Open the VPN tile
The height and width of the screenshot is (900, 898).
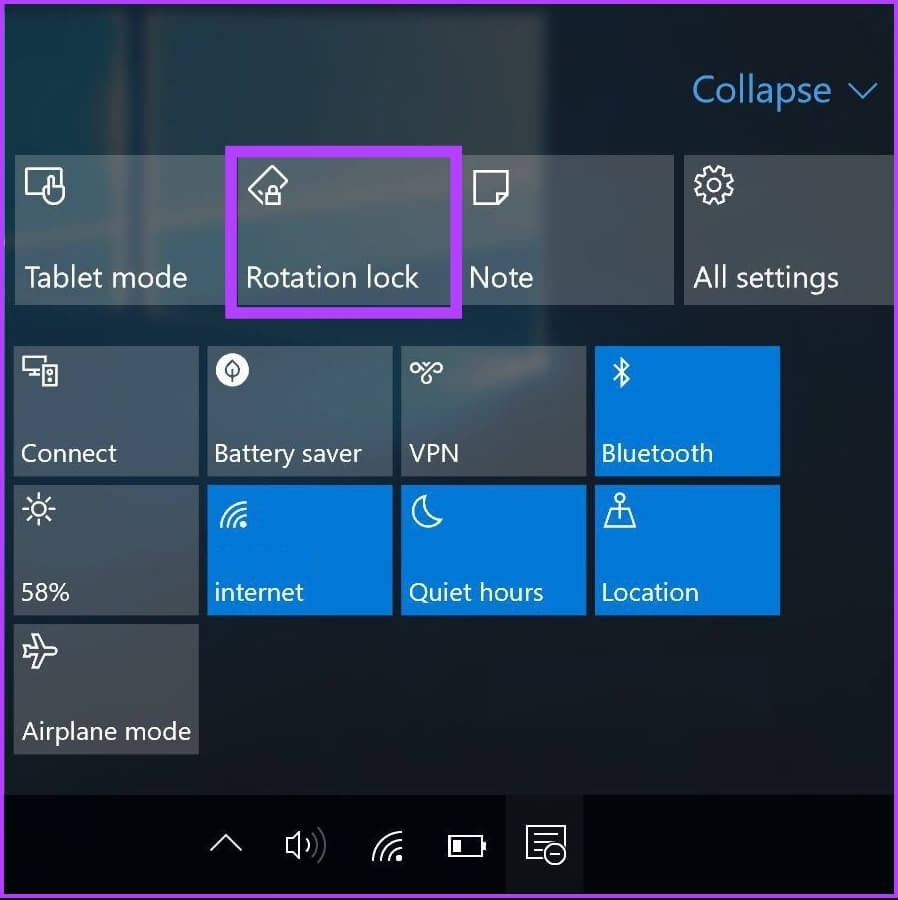coord(493,411)
